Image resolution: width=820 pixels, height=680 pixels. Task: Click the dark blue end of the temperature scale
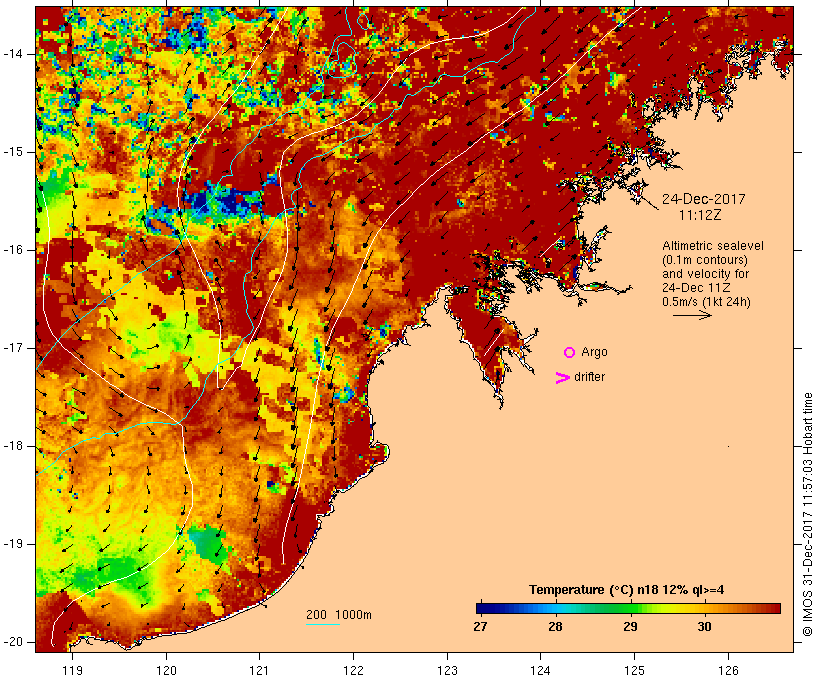coord(480,608)
